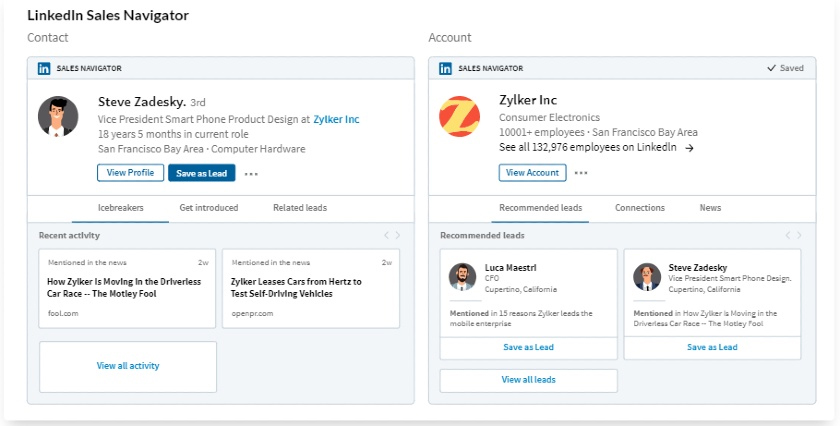Viewport: 840px width, 426px height.
Task: Click Steve Zadesky's name in Recommended leads
Action: (698, 268)
